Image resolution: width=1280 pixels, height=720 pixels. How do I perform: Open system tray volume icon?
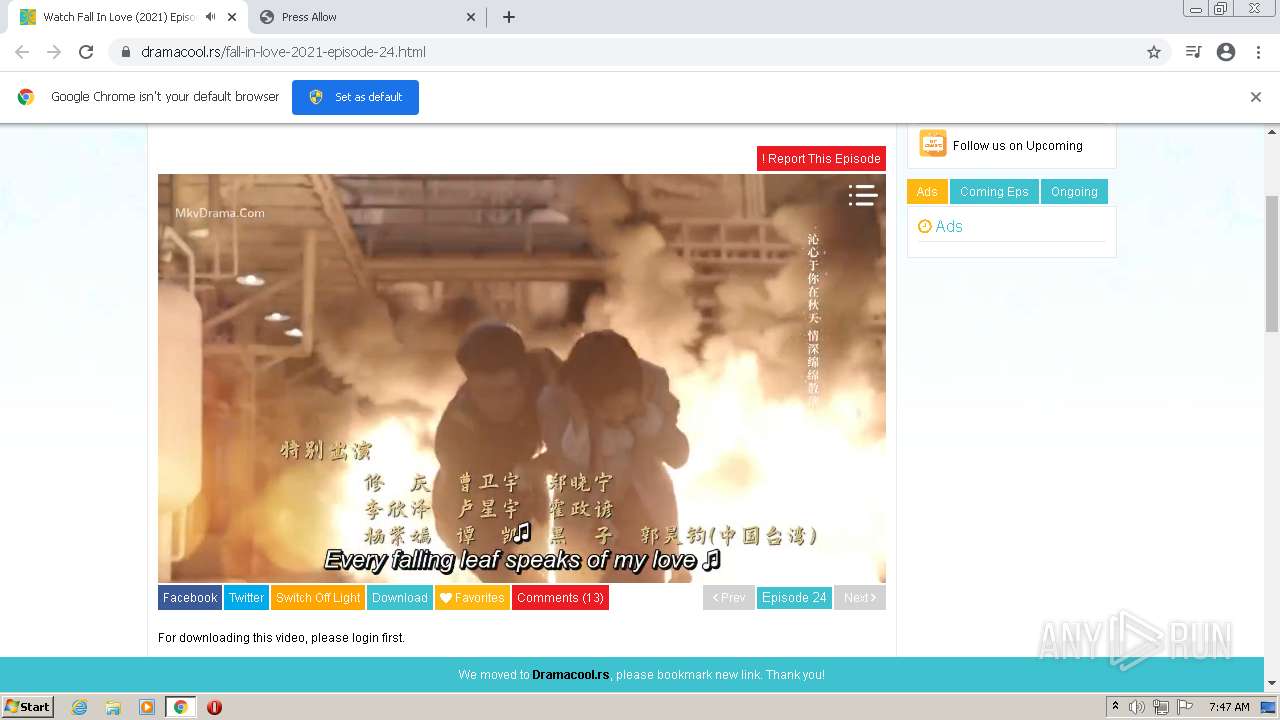click(1137, 707)
